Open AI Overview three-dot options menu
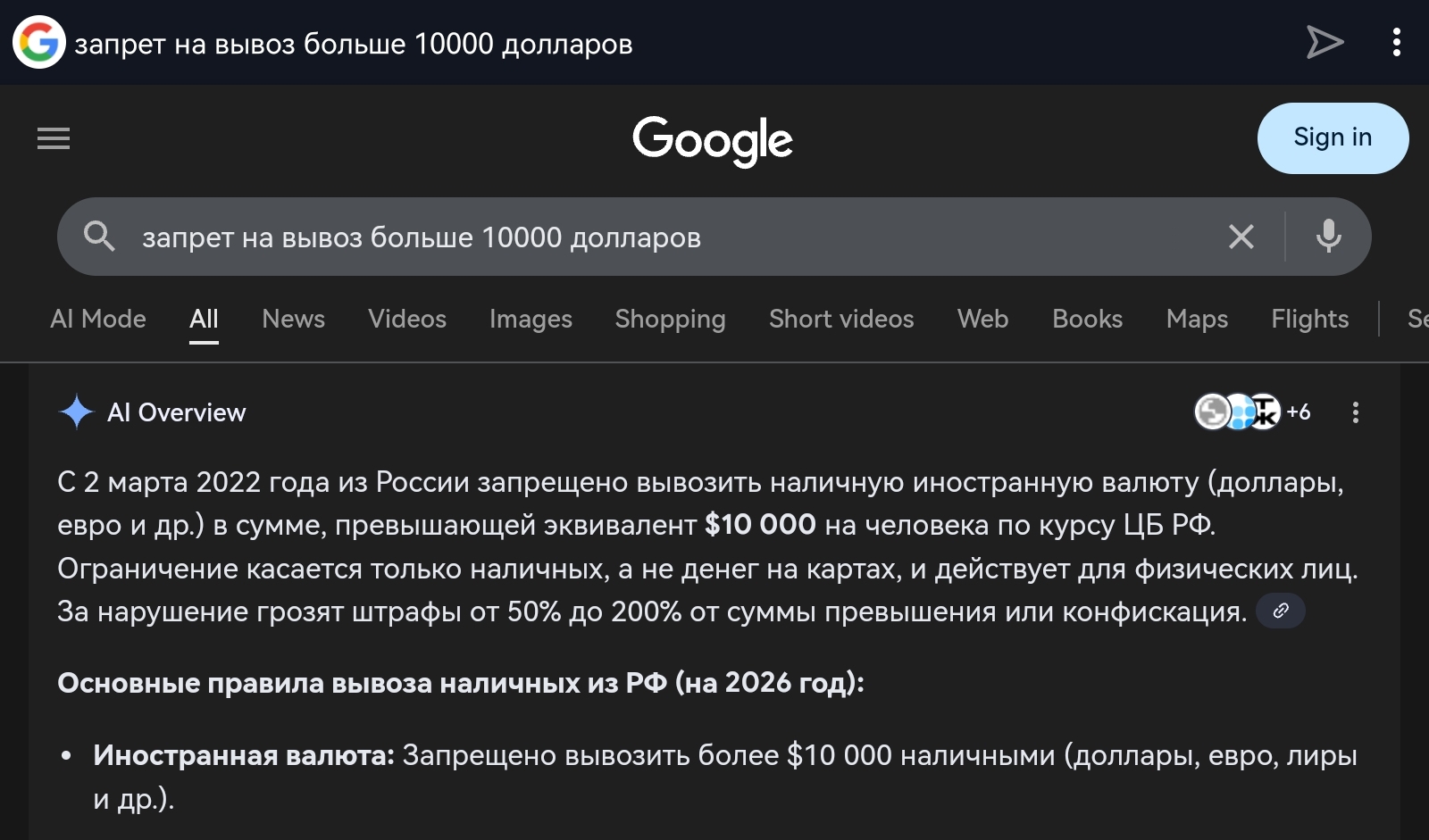 point(1356,412)
